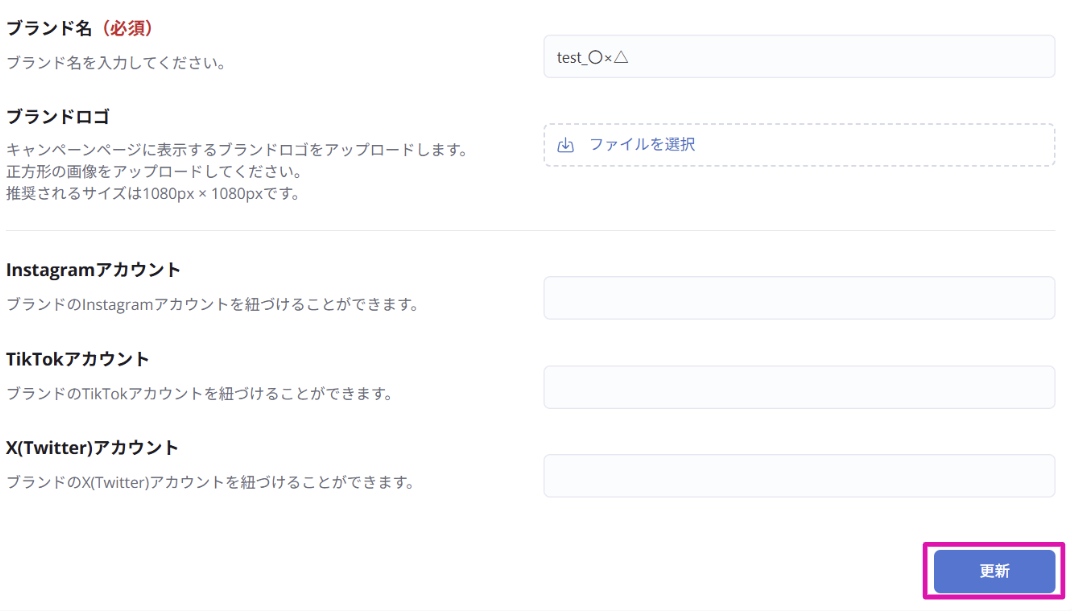Screen dimensions: 1079x614
Task: Click the TikTok account linking description text
Action: coord(199,393)
